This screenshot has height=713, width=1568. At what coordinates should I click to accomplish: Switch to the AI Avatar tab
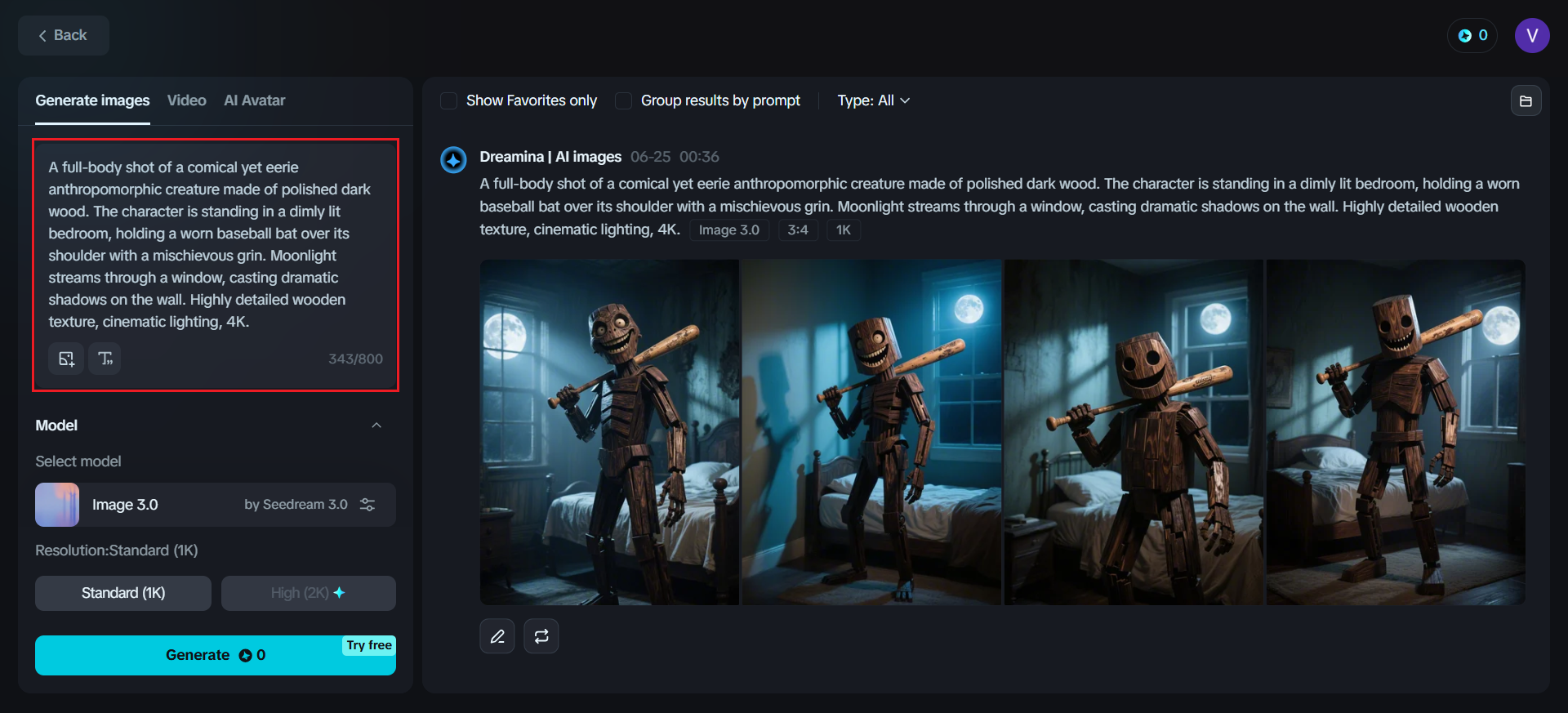coord(255,100)
